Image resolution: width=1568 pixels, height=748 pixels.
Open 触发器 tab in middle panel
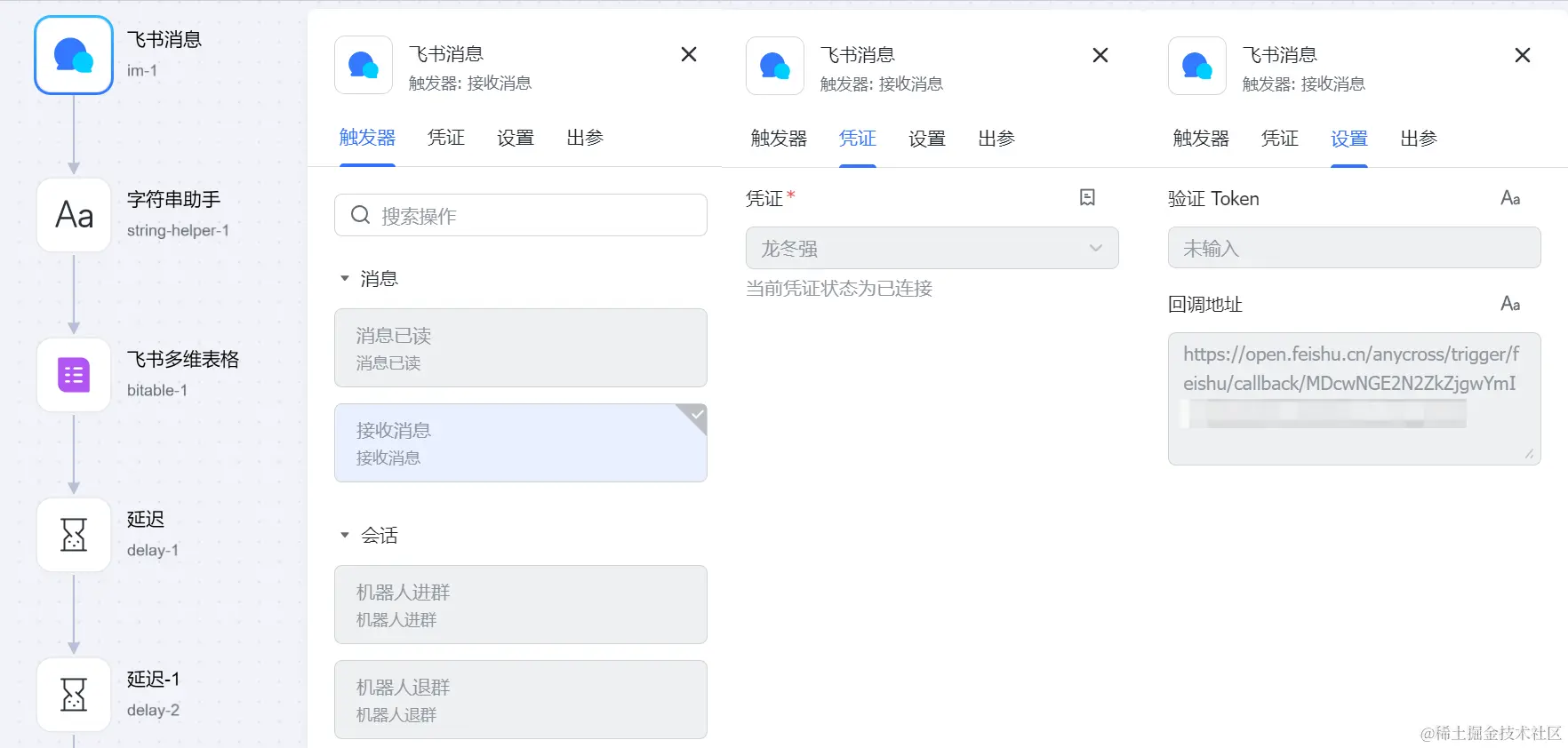pos(779,139)
